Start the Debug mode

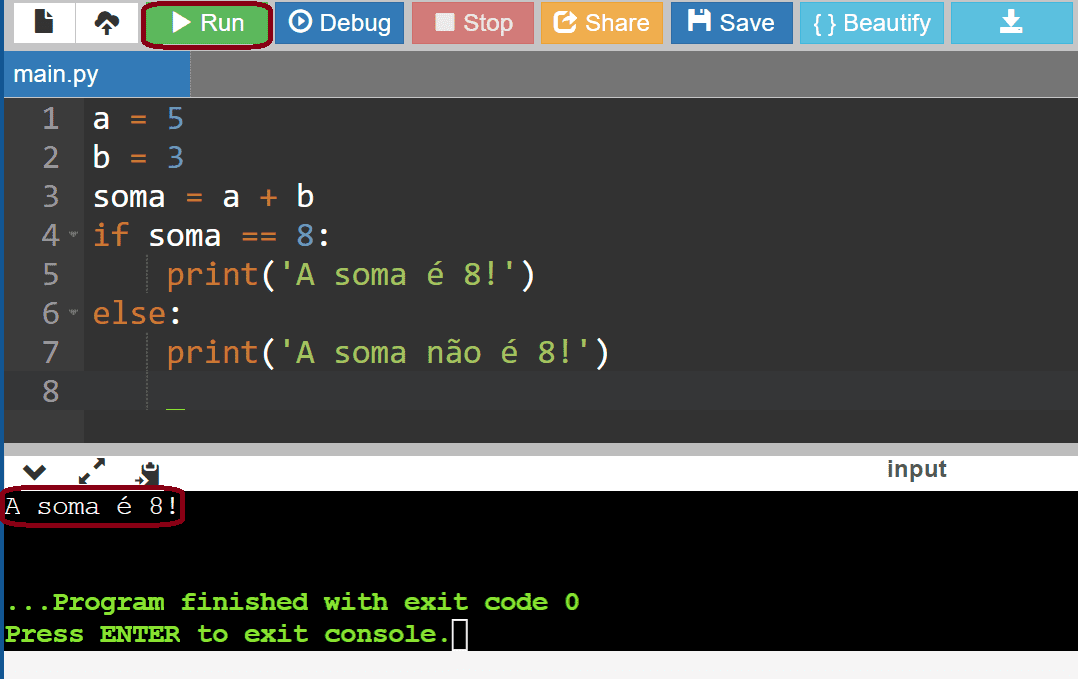coord(339,23)
